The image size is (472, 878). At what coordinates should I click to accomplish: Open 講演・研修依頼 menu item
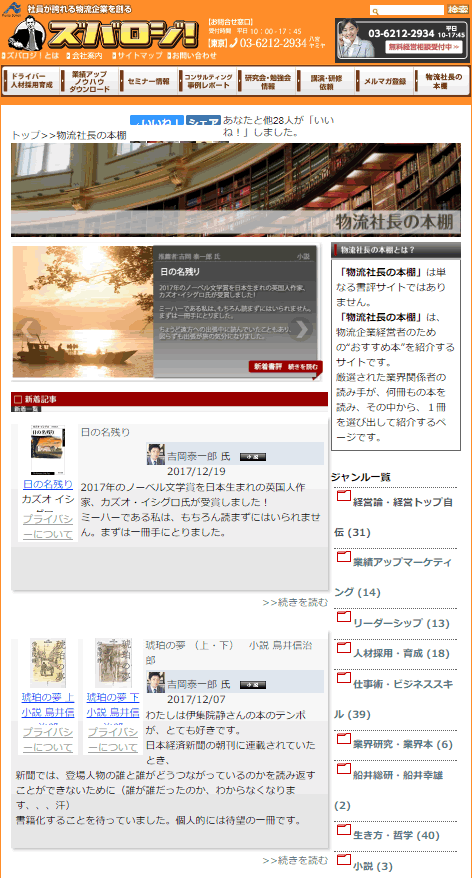[325, 81]
